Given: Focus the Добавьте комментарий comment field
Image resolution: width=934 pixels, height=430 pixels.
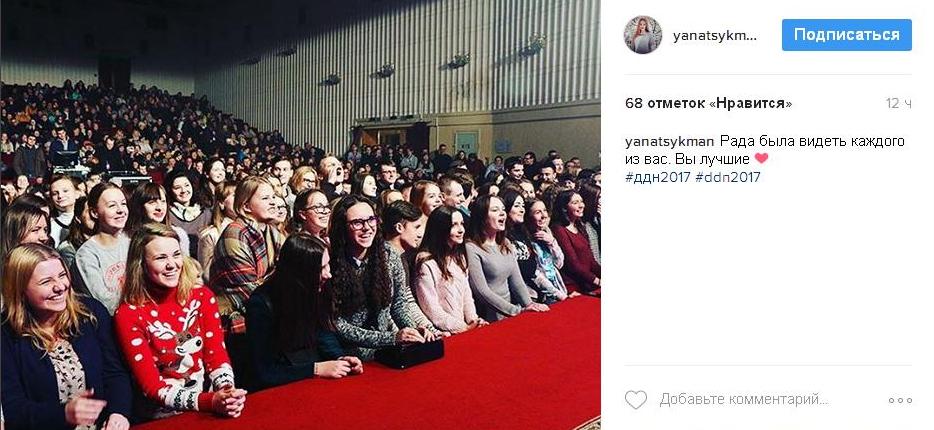Looking at the screenshot, I should pos(744,399).
